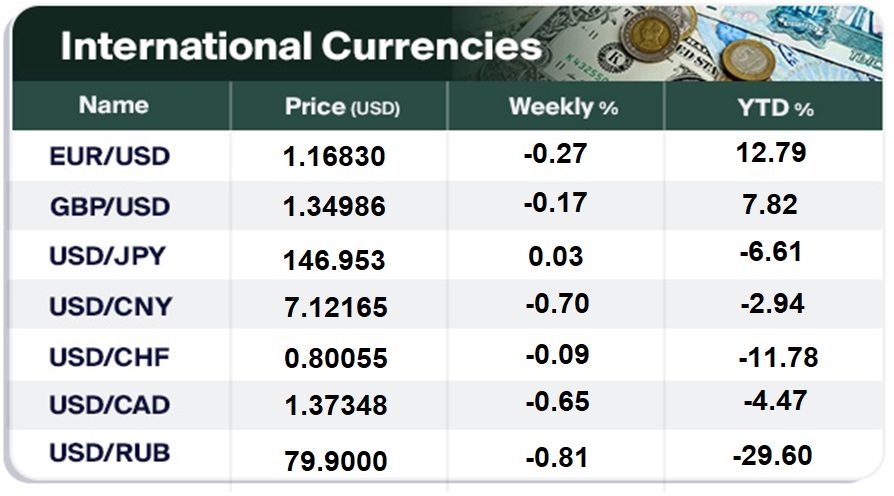Click the USD/CNY pair name
This screenshot has height=496, width=894.
click(110, 306)
